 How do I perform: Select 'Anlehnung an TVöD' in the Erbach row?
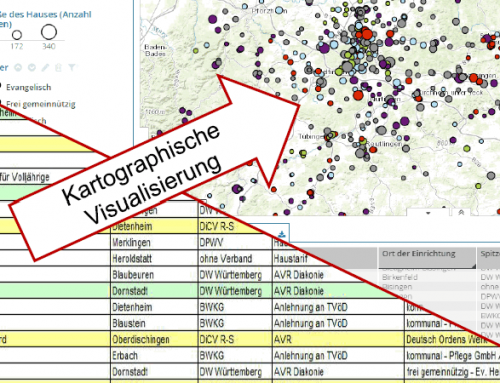(x=338, y=356)
